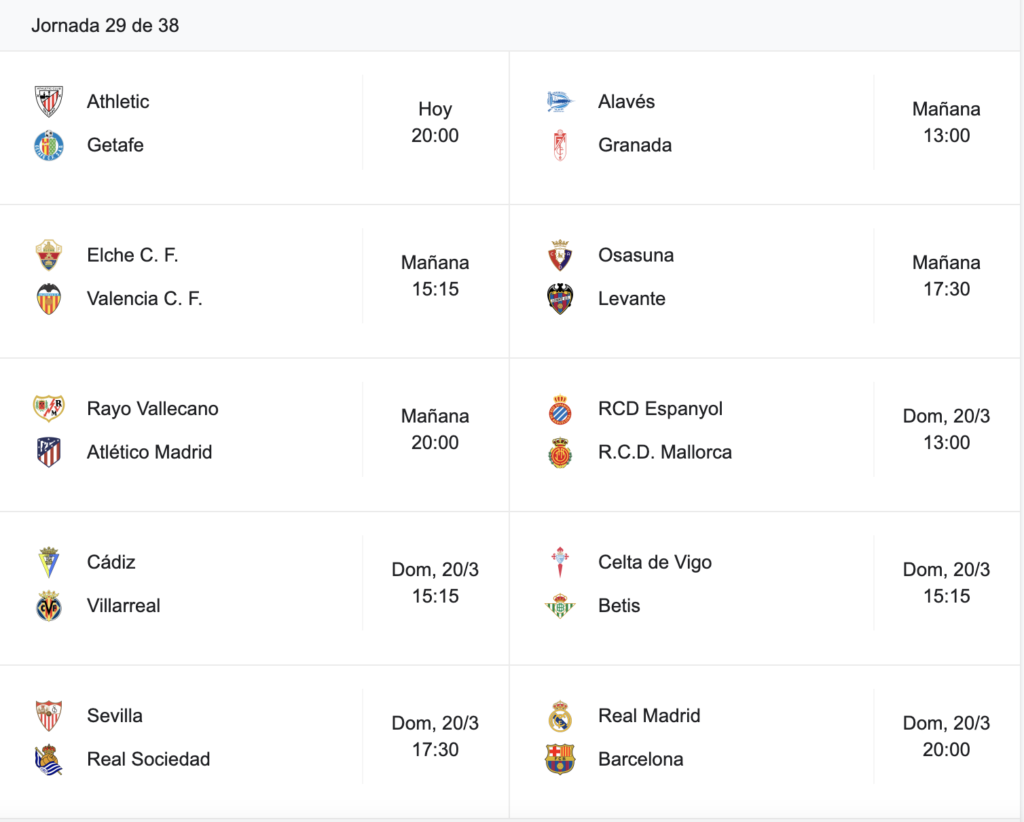1024x822 pixels.
Task: Click the Betis green crest
Action: coord(560,605)
